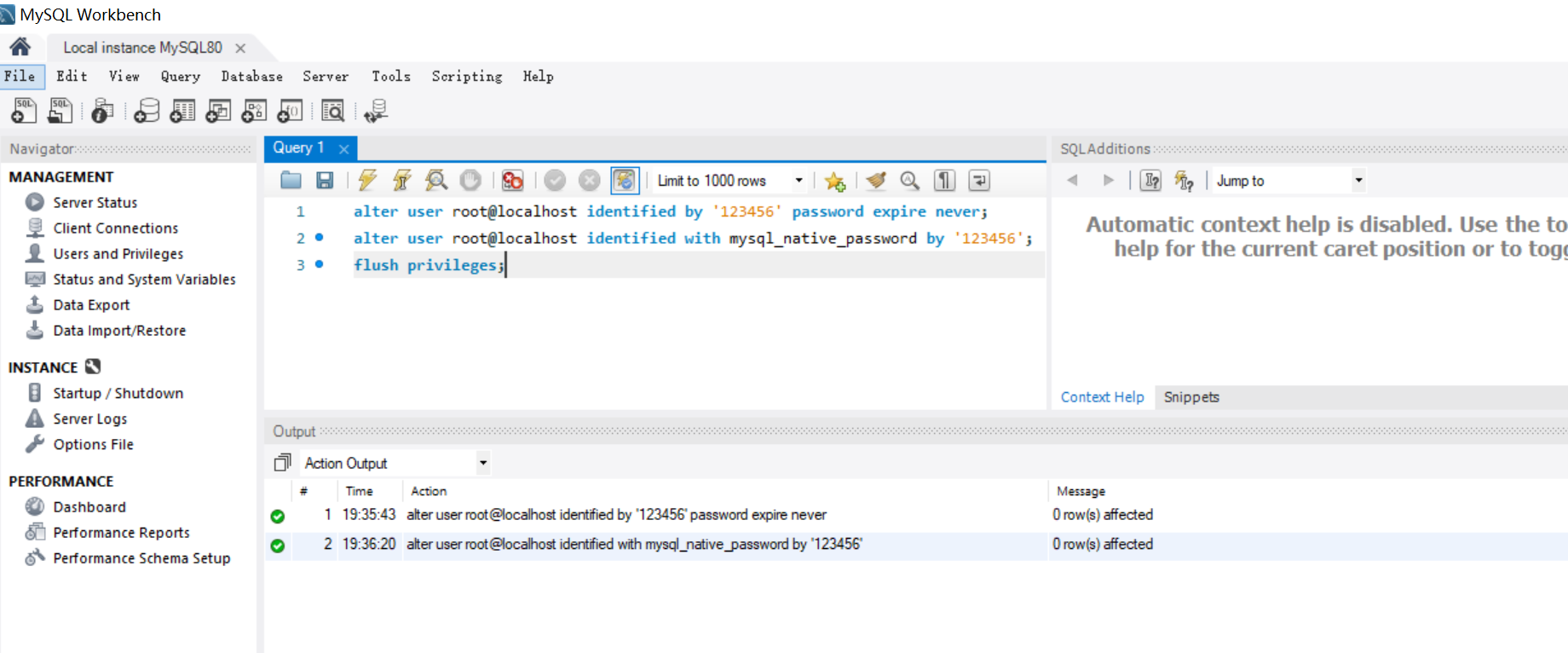Viewport: 1568px width, 653px height.
Task: Switch to the Snippets tab
Action: click(1191, 396)
